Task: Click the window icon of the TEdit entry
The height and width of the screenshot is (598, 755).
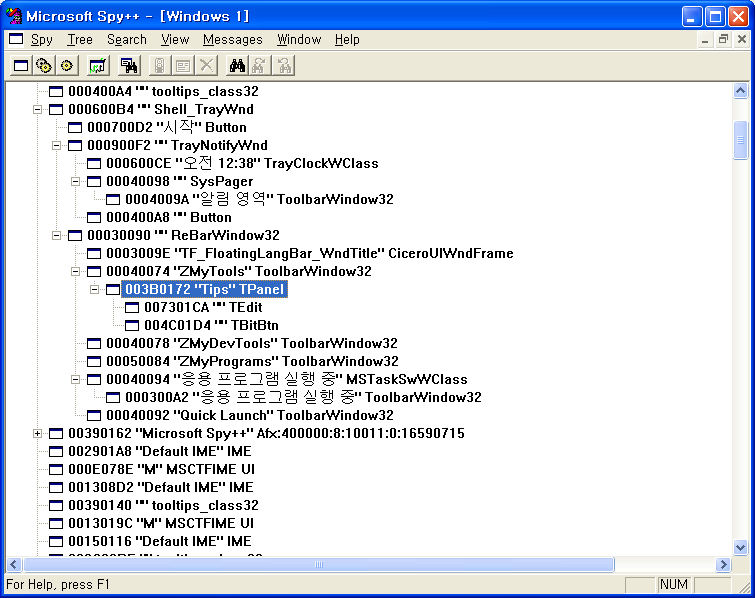Action: [133, 307]
